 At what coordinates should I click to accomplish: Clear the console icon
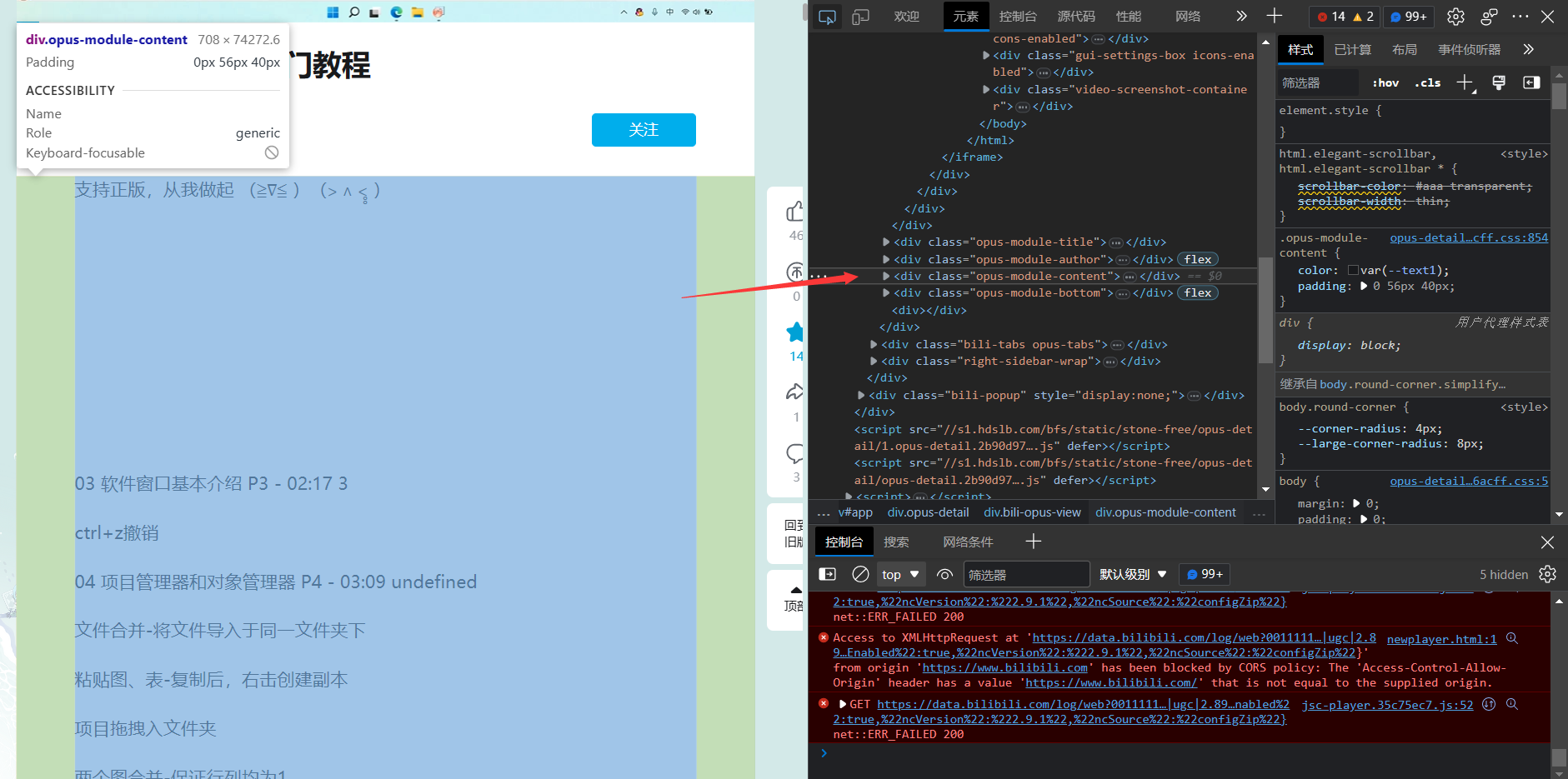pyautogui.click(x=860, y=574)
